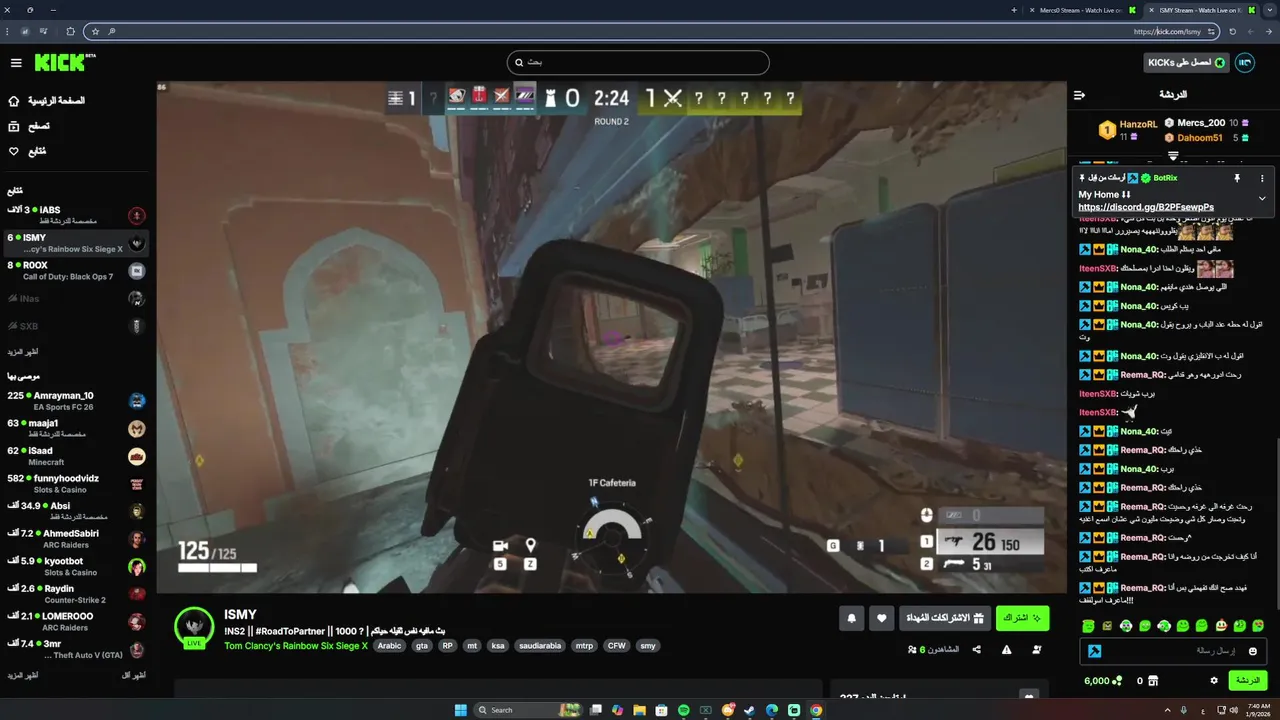This screenshot has height=720, width=1280.
Task: Open Spotify from the taskbar
Action: click(683, 710)
